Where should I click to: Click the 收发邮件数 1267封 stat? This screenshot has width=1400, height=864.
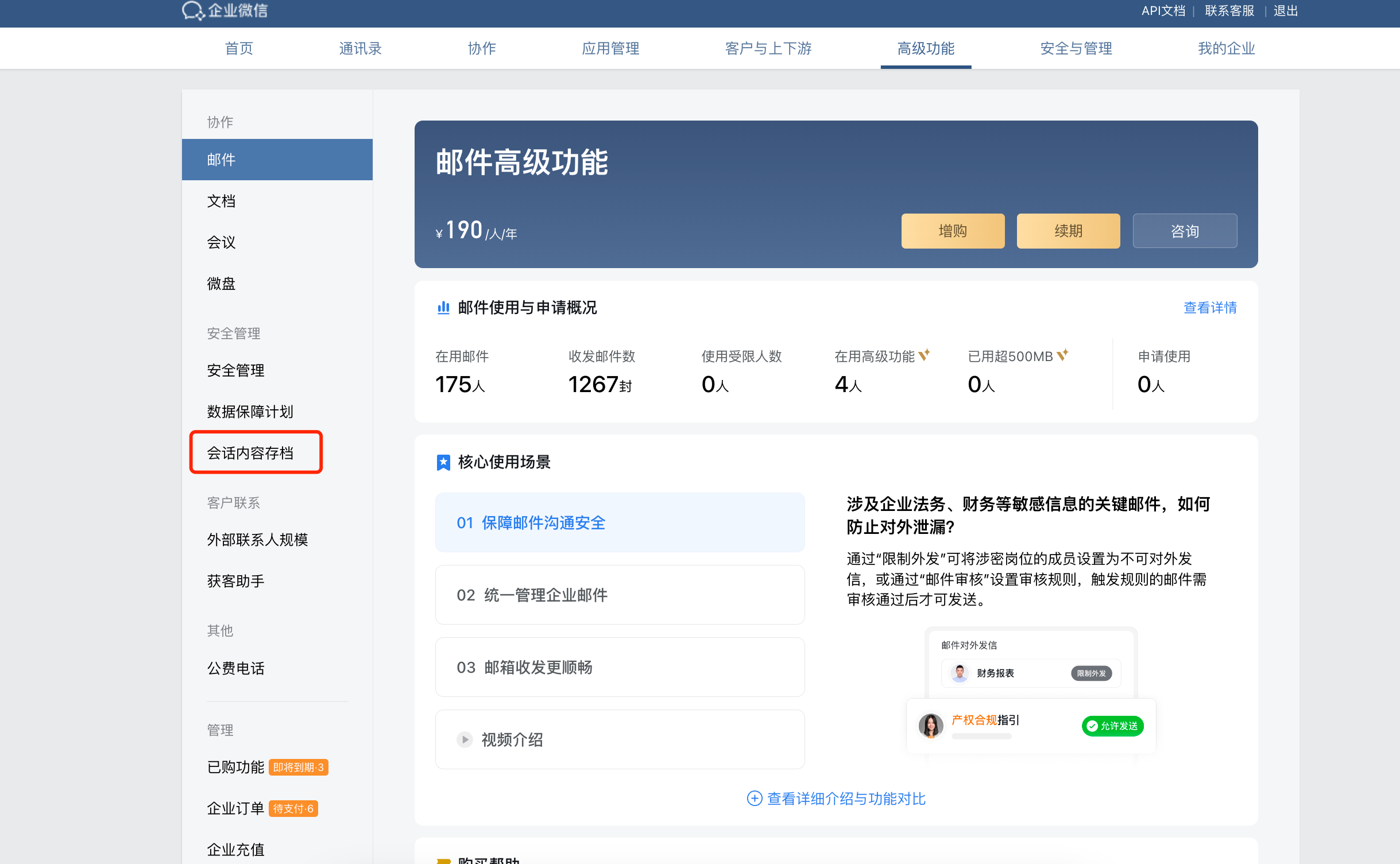(601, 373)
